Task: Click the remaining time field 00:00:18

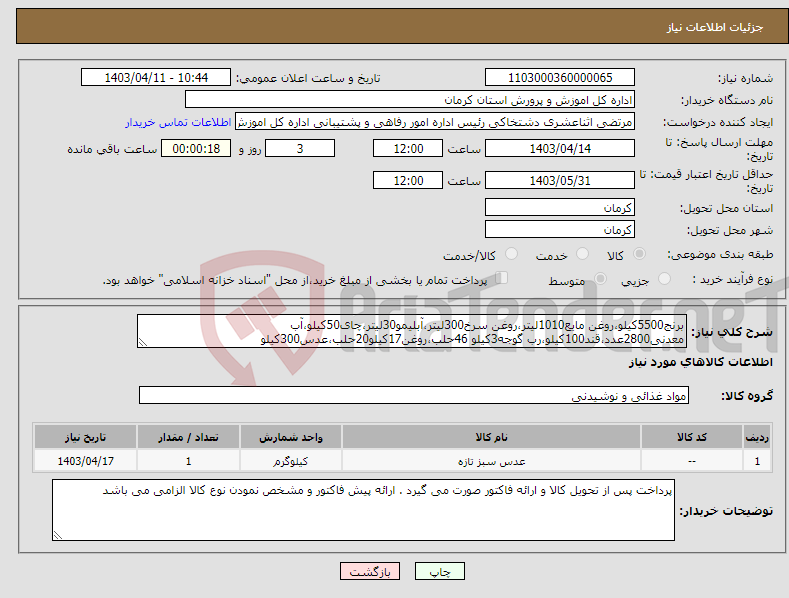Action: coord(196,148)
